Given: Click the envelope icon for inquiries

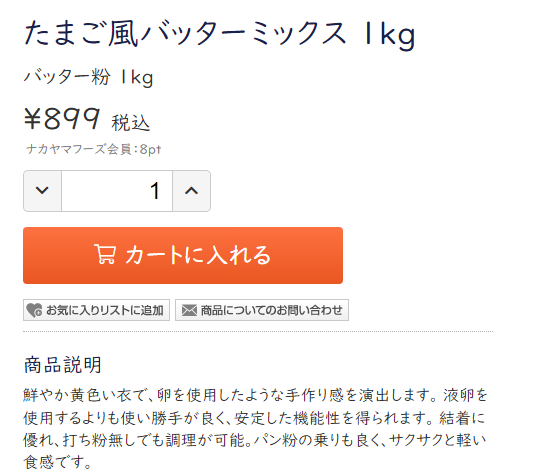Looking at the screenshot, I should coord(189,310).
